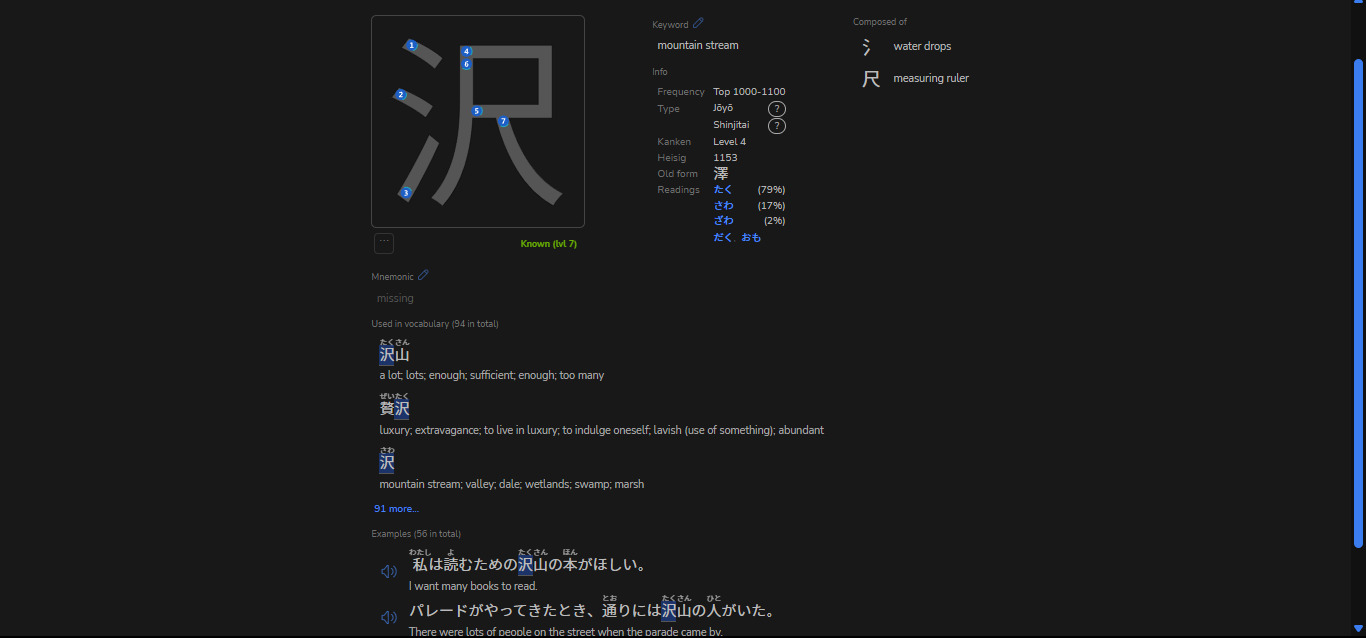This screenshot has width=1366, height=638.
Task: Open help icon next to Jōyō
Action: [776, 109]
